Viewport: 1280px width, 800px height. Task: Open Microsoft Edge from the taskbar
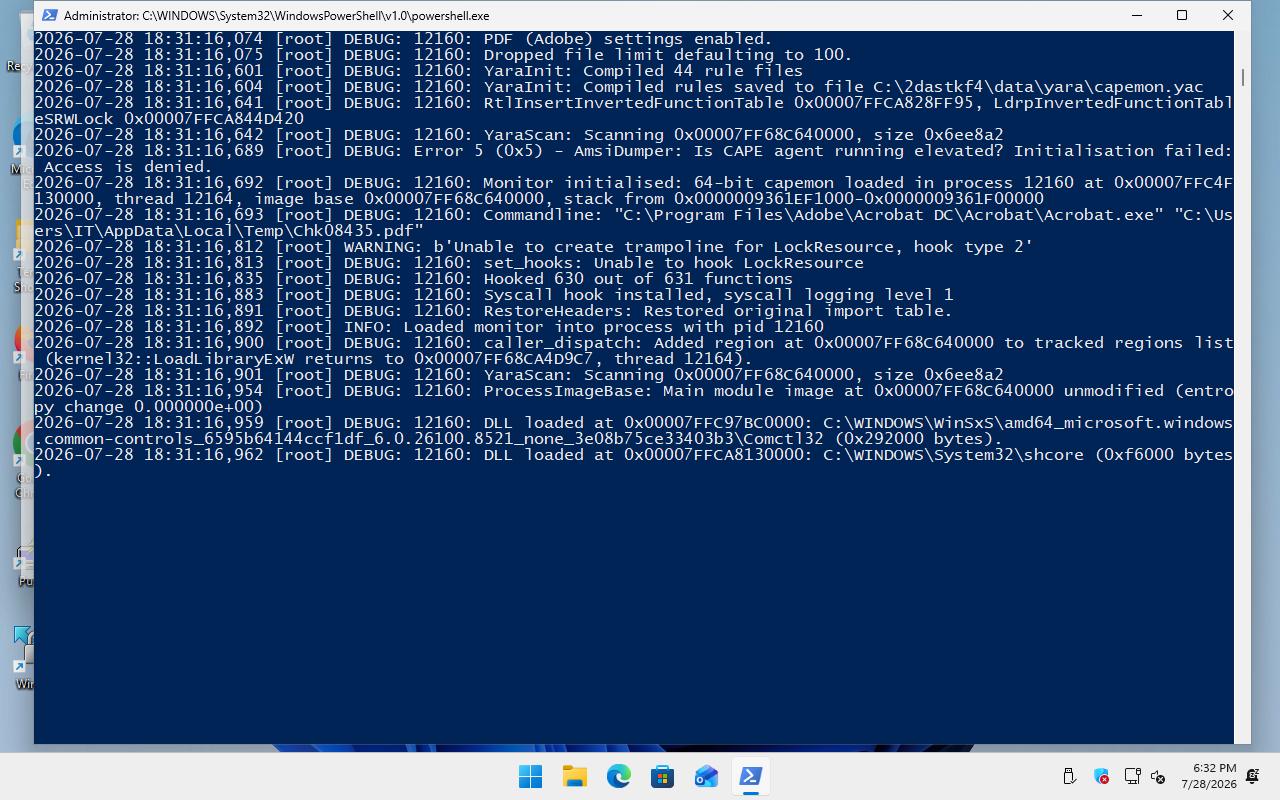click(x=618, y=776)
